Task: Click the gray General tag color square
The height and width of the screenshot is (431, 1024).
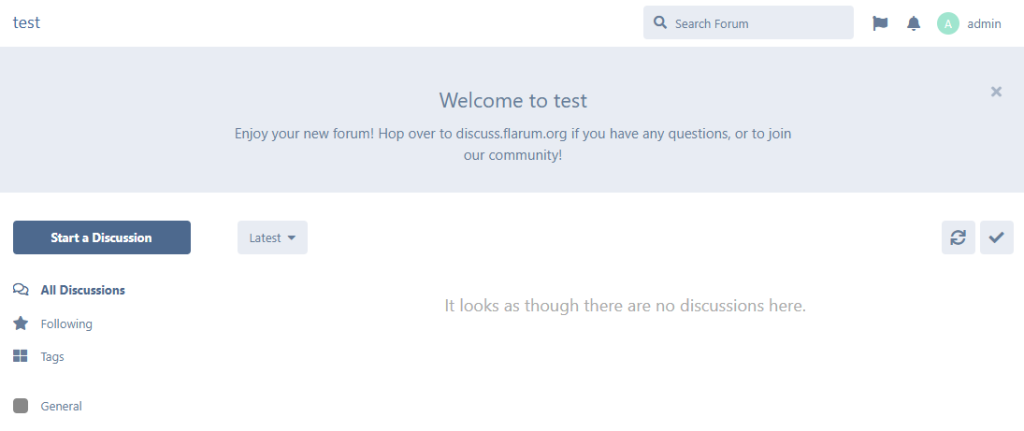Action: [x=20, y=406]
